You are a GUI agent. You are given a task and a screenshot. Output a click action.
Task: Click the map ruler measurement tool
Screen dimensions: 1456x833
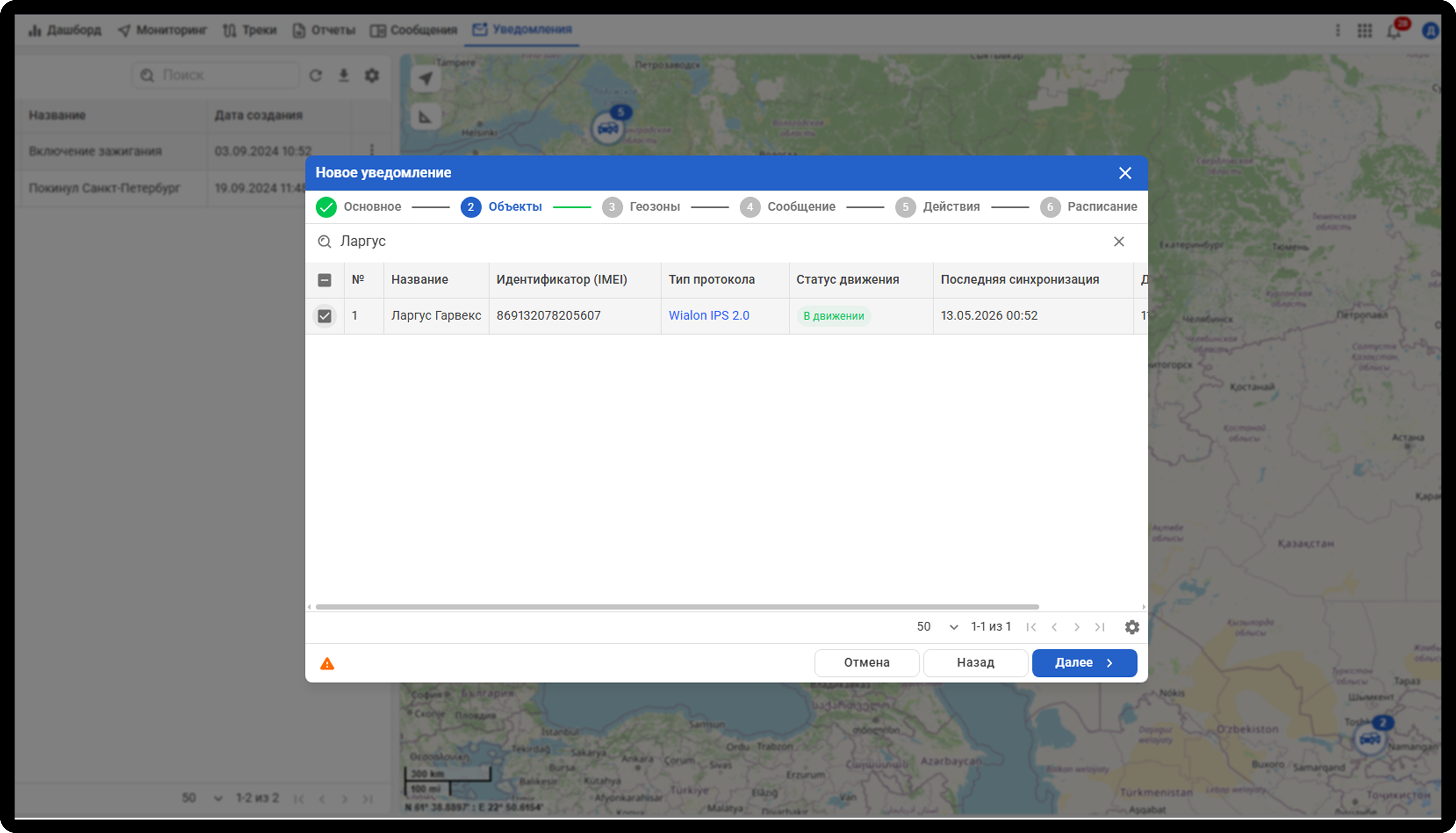[425, 117]
